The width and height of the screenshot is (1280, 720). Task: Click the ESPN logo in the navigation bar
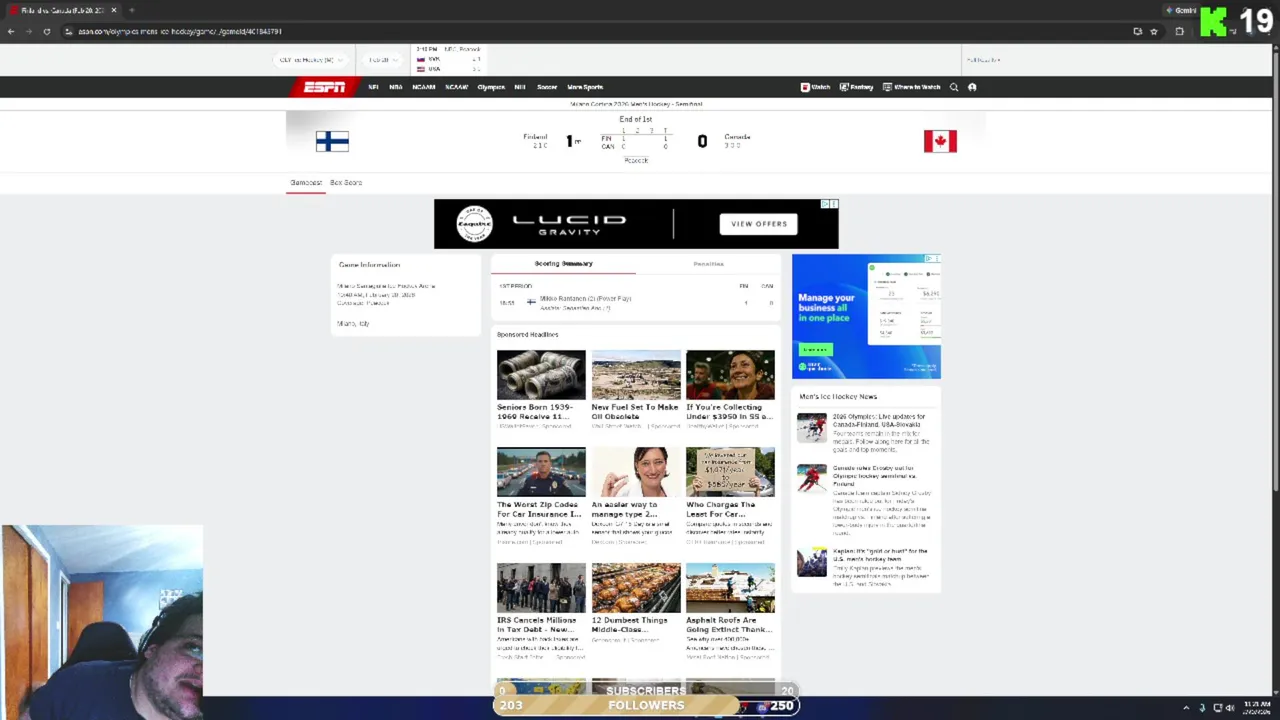tap(324, 87)
